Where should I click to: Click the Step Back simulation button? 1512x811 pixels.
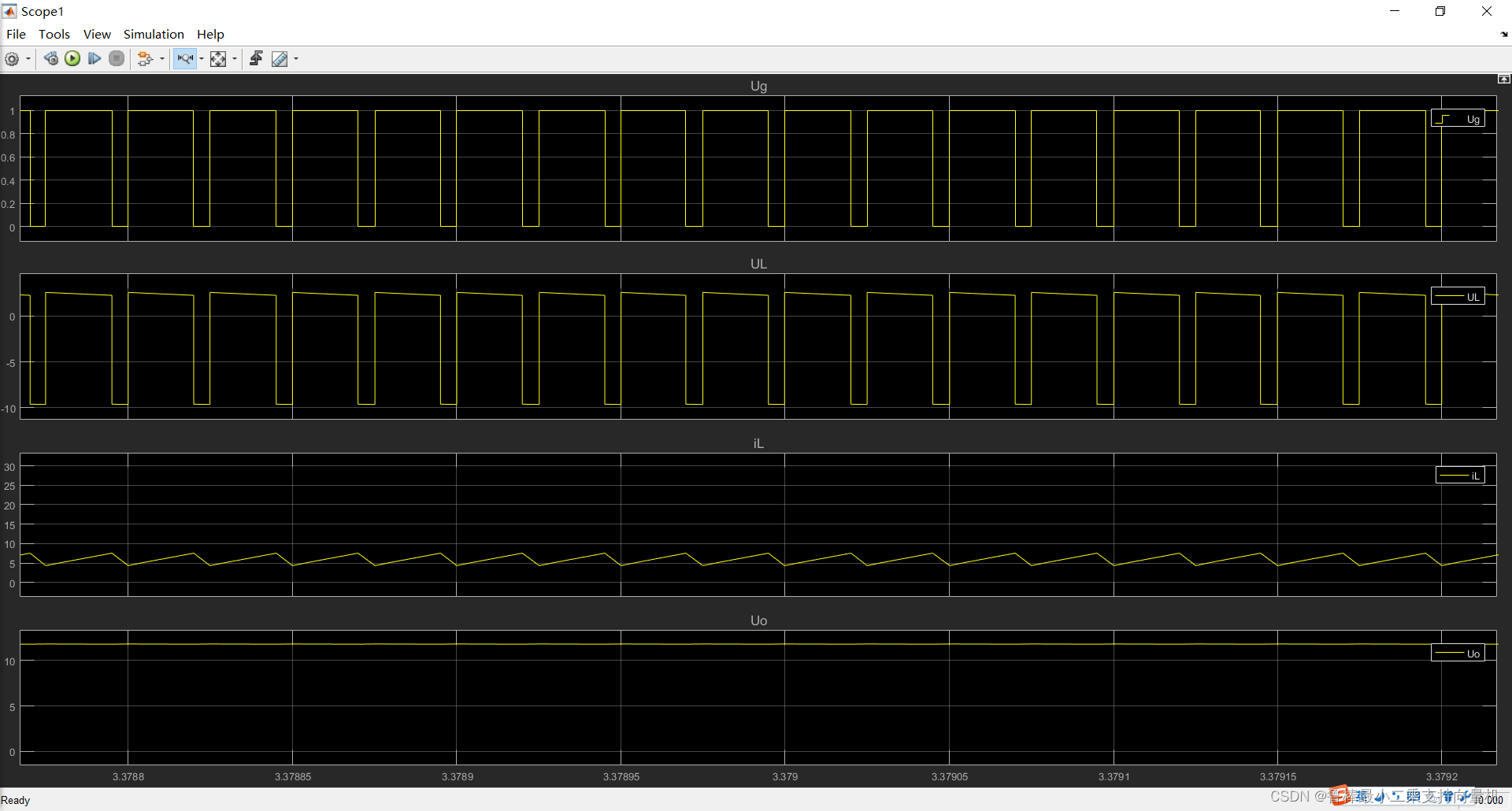pyautogui.click(x=50, y=59)
